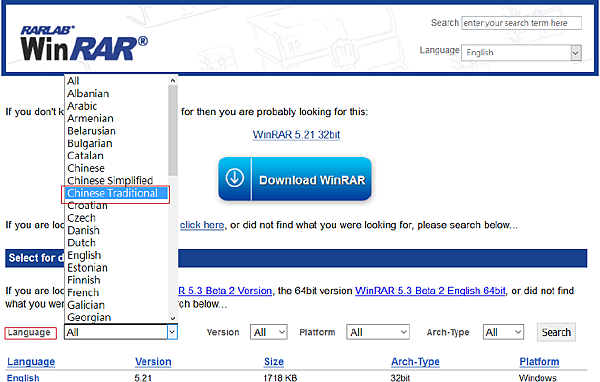The width and height of the screenshot is (600, 382).
Task: Sort table by Version column header
Action: pyautogui.click(x=153, y=362)
